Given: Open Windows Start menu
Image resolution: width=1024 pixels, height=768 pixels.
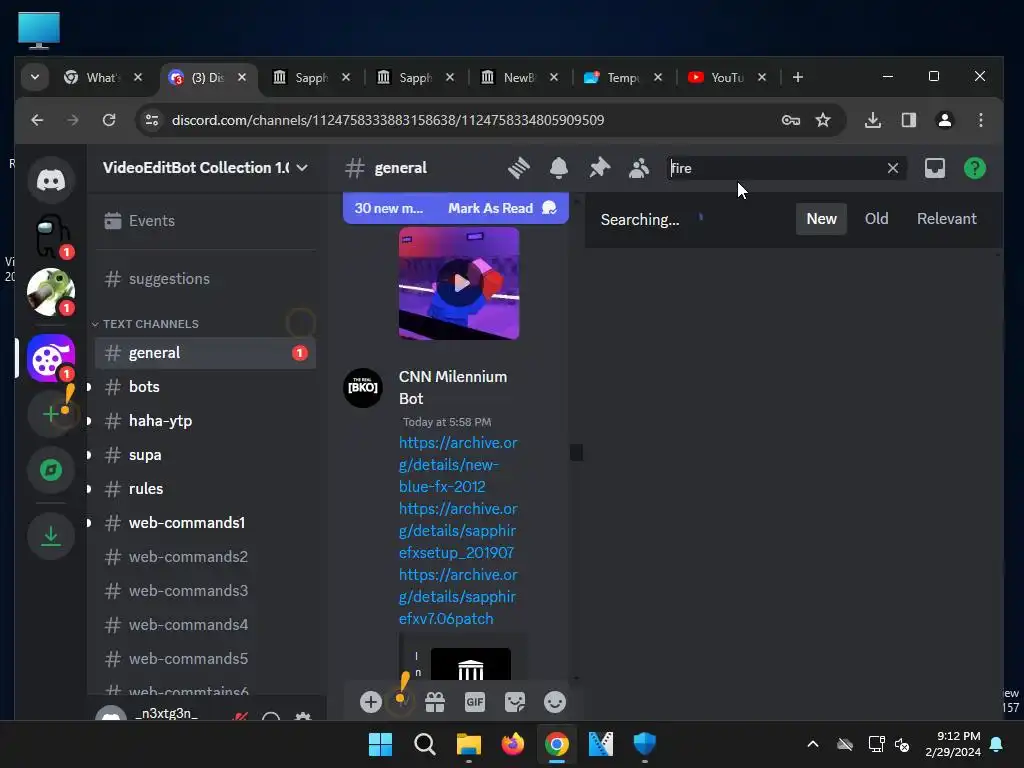Looking at the screenshot, I should click(x=380, y=744).
